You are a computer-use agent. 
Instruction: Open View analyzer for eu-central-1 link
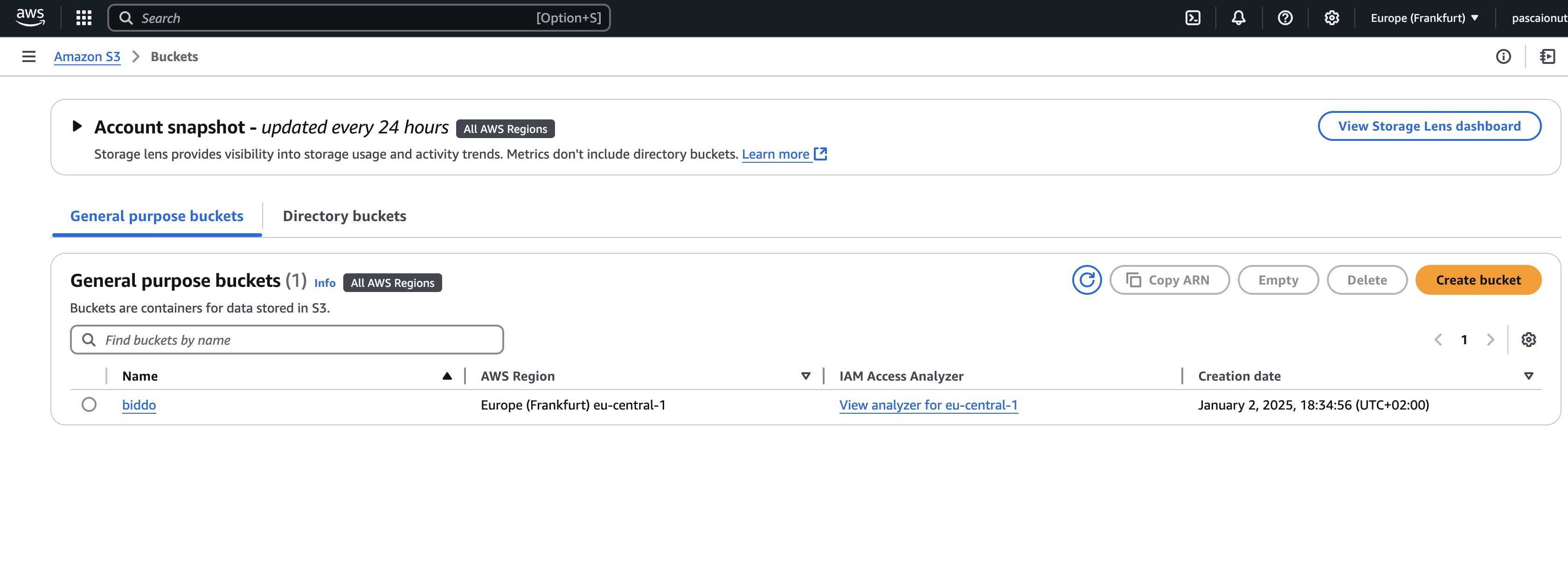click(x=928, y=405)
